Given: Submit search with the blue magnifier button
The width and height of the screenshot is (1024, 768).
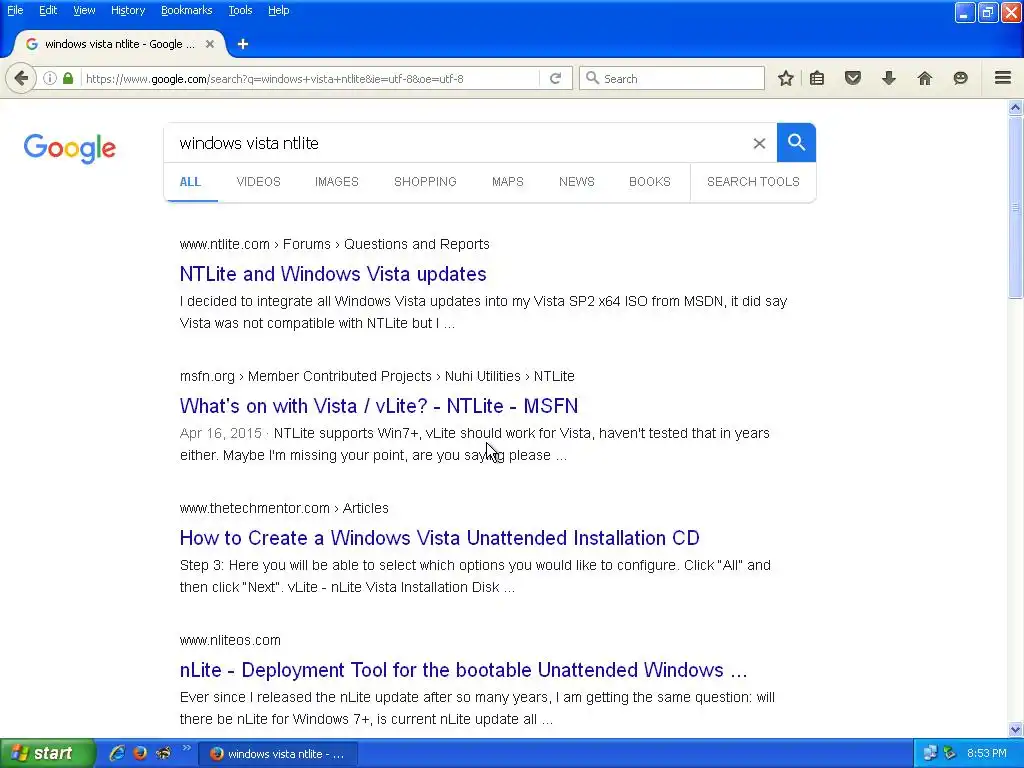Looking at the screenshot, I should tap(796, 142).
